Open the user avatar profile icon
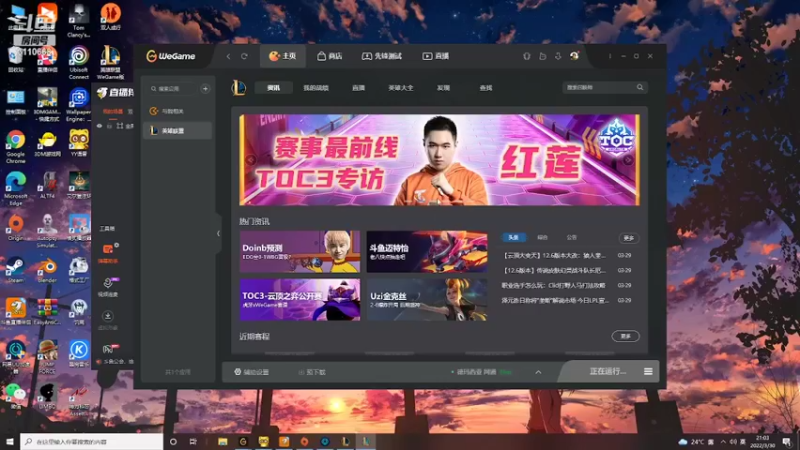 [x=574, y=56]
